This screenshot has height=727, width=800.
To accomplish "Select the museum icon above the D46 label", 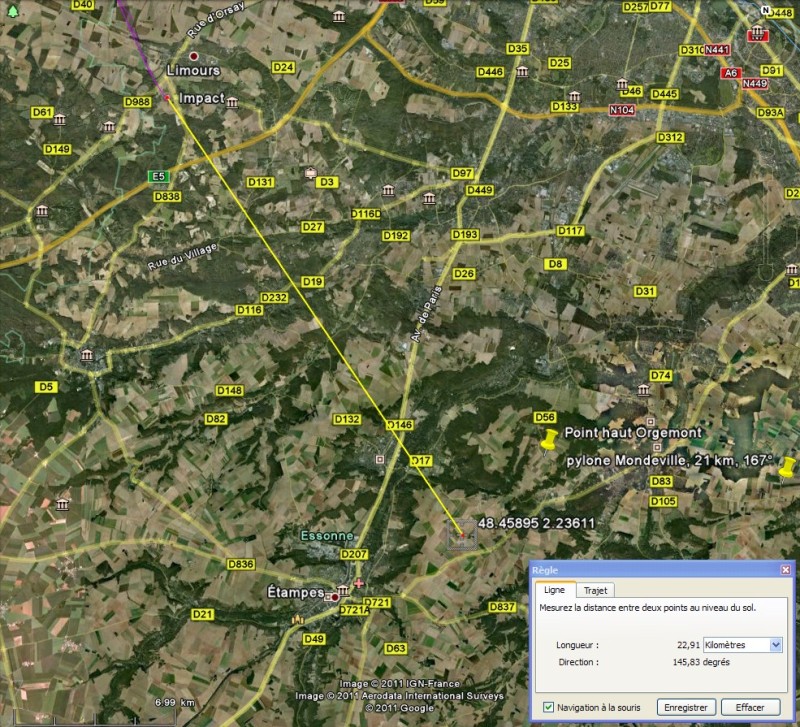I will (622, 84).
